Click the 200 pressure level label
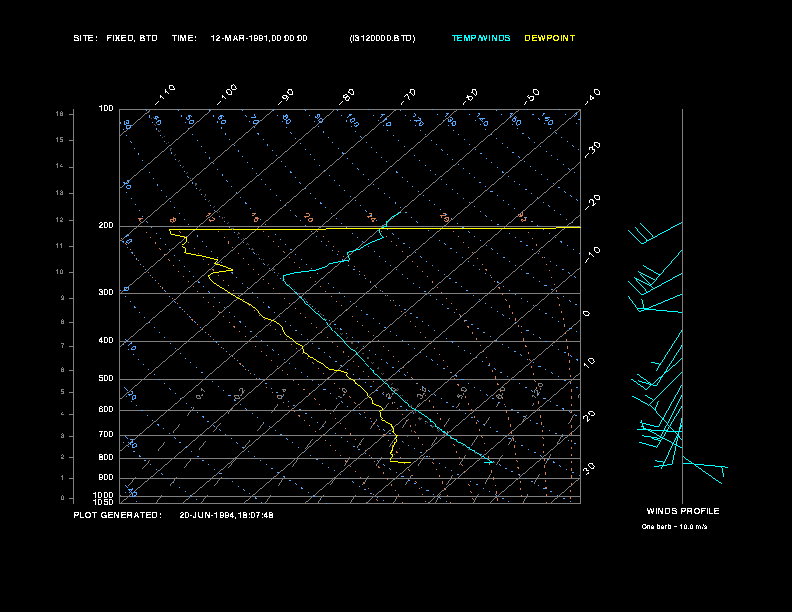792x612 pixels. pos(106,225)
